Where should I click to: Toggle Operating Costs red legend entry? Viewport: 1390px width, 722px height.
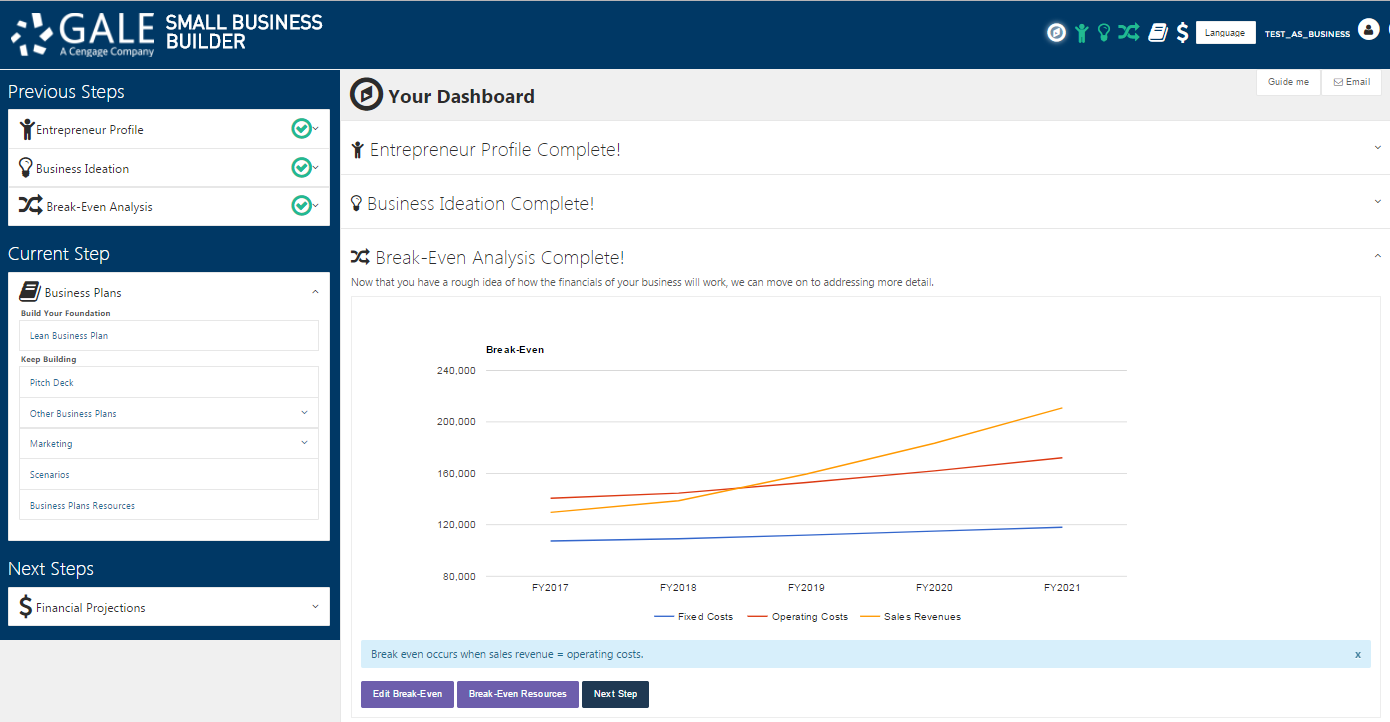click(x=798, y=617)
